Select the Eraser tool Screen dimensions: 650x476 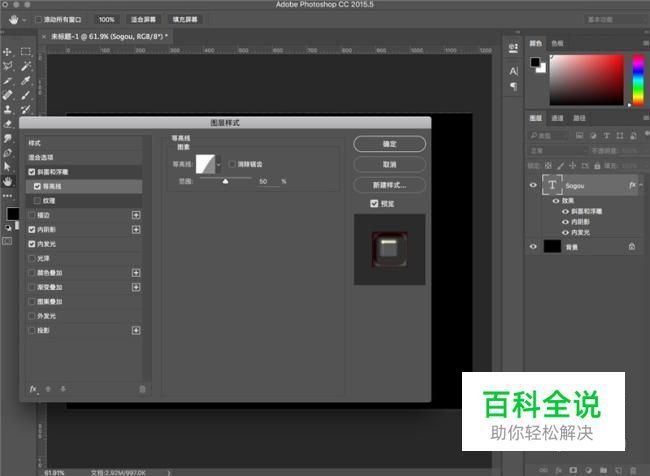(7, 124)
